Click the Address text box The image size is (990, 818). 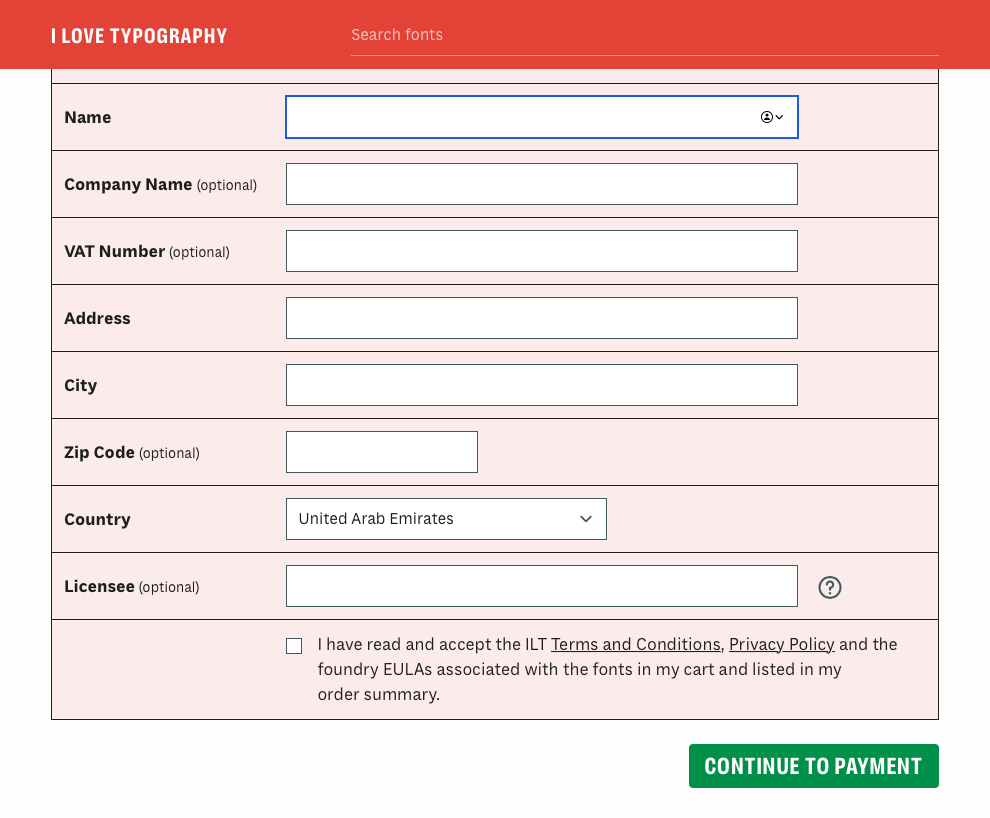pos(541,318)
